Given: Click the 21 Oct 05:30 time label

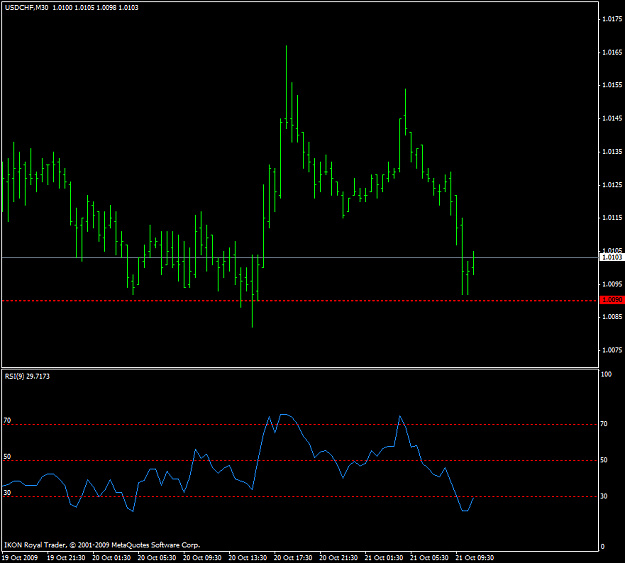Looking at the screenshot, I should (430, 557).
